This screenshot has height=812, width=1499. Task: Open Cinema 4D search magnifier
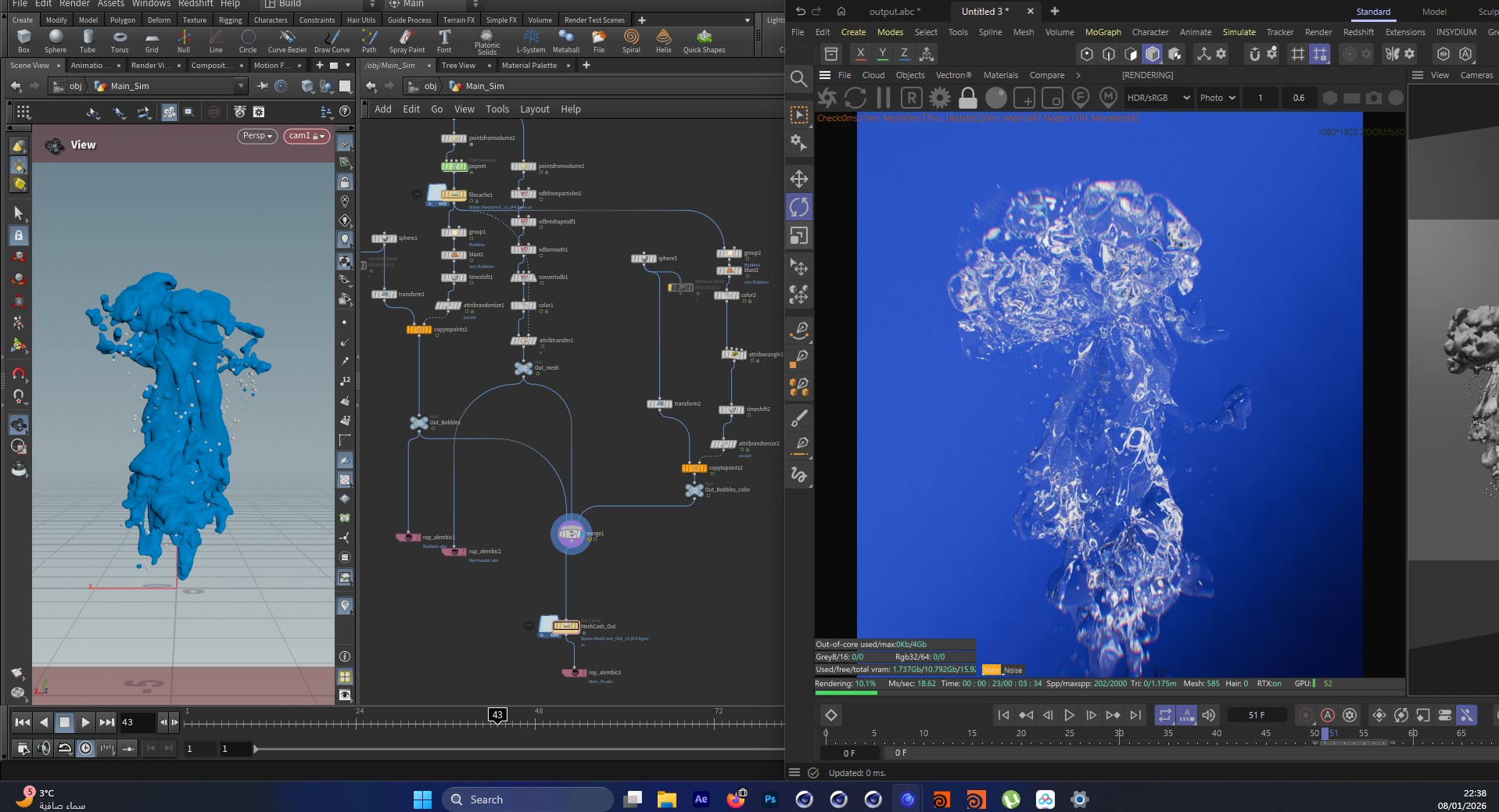point(798,78)
